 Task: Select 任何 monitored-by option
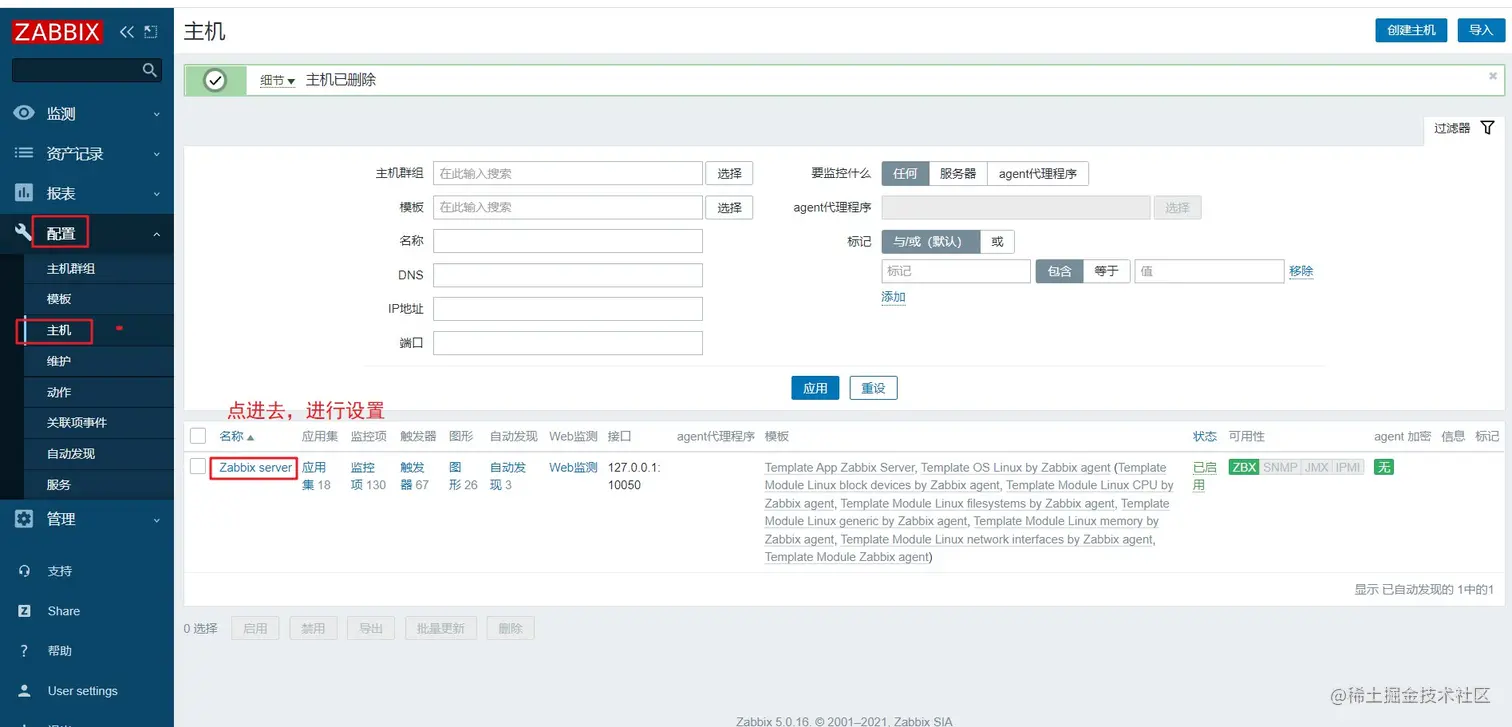tap(905, 173)
